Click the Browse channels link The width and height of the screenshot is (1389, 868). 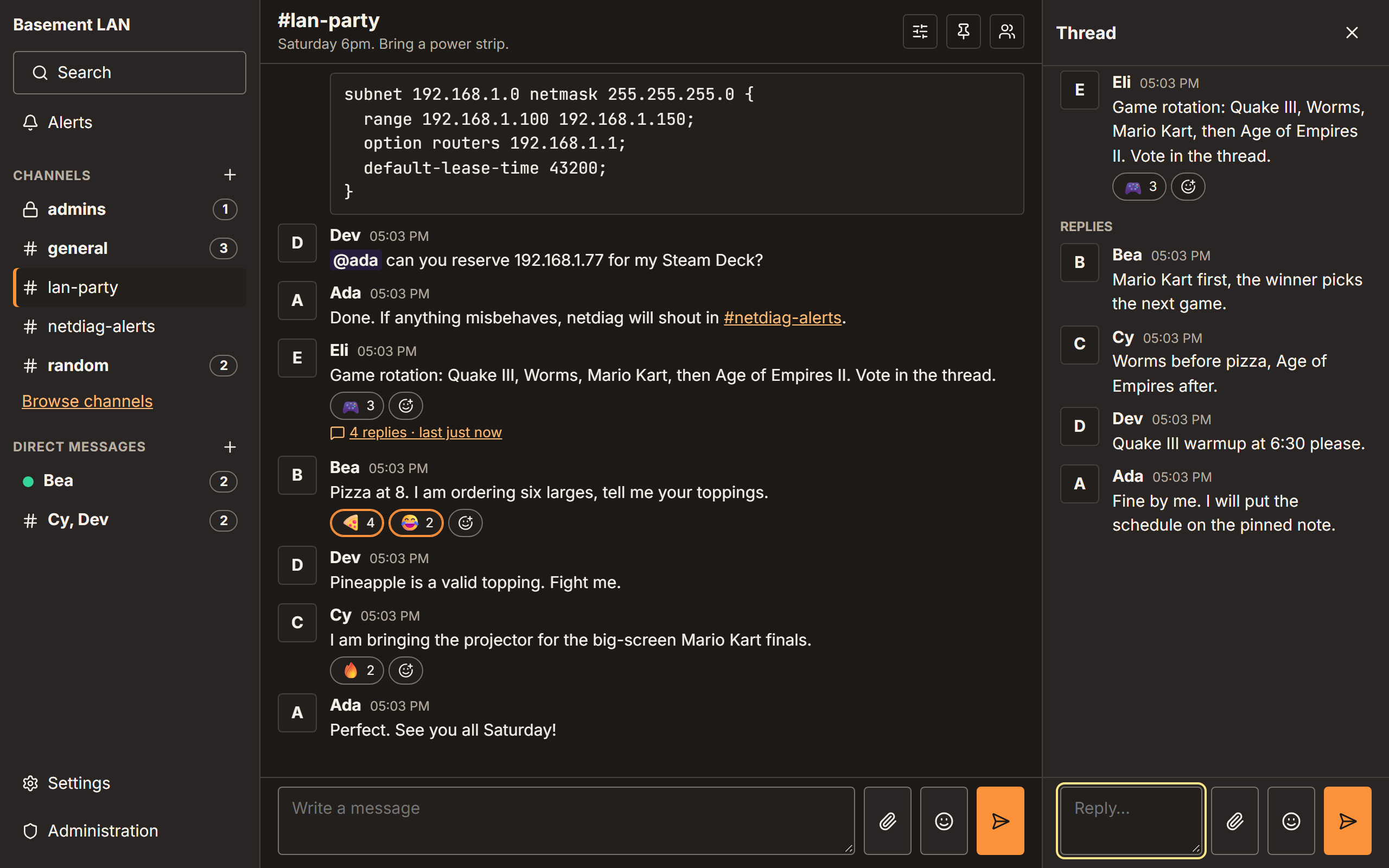(87, 401)
